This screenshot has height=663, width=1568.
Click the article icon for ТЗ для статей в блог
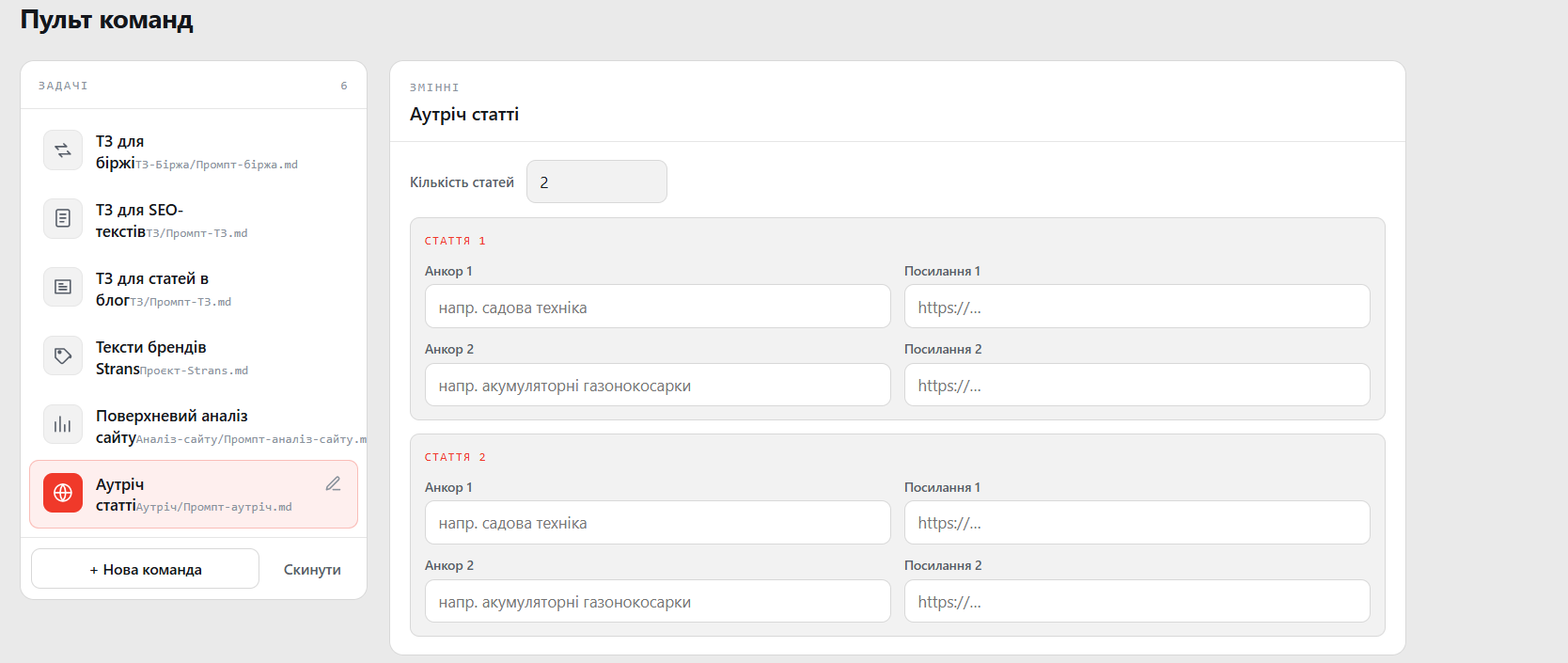pos(63,287)
